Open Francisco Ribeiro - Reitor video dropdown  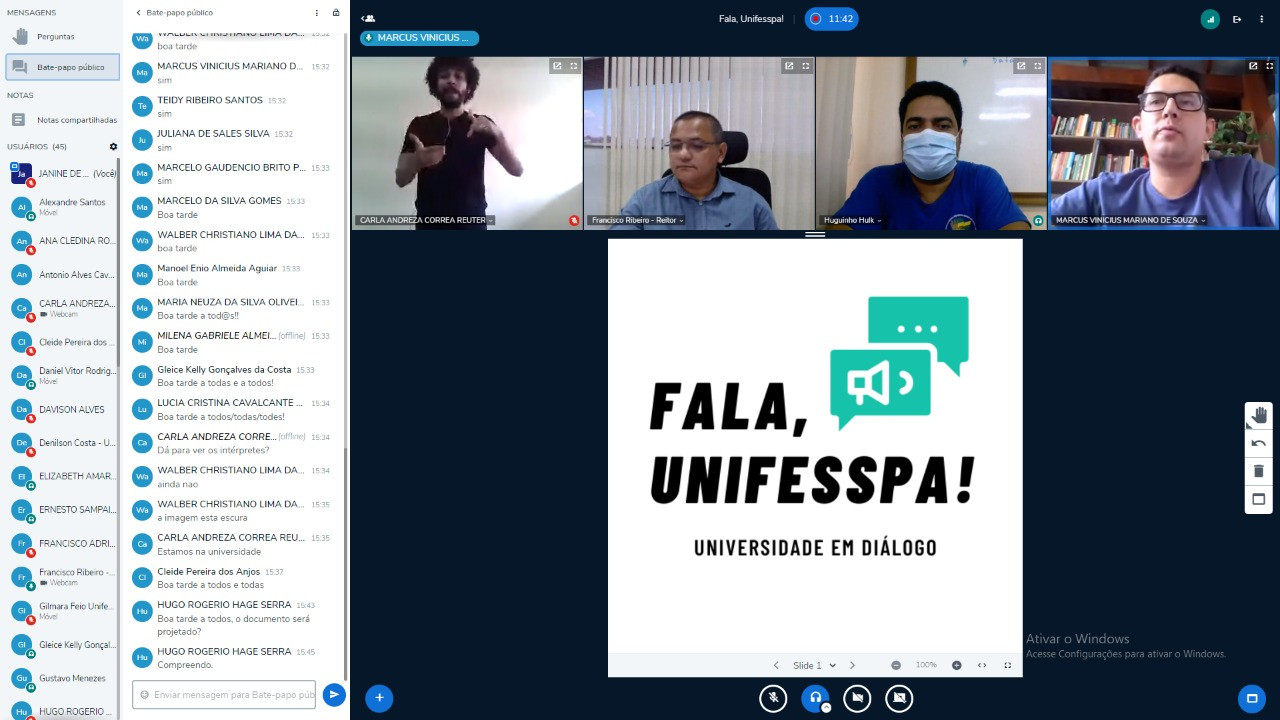[637, 220]
